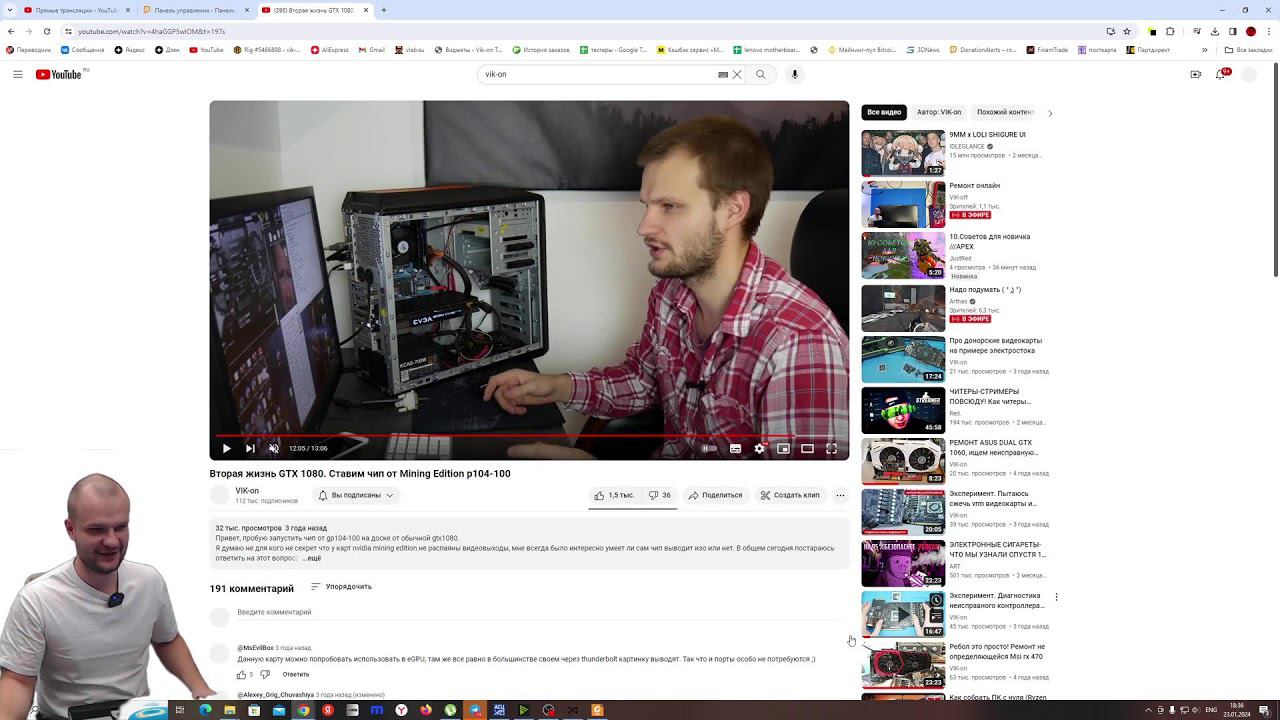Open the browser extensions puzzle icon
Screen dimensions: 1280x720
point(1170,31)
